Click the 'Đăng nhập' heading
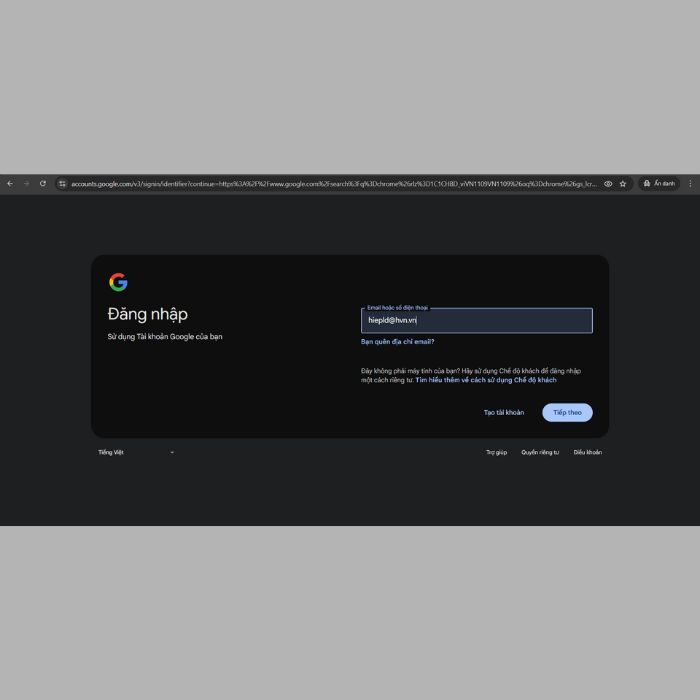This screenshot has width=700, height=700. click(x=148, y=314)
